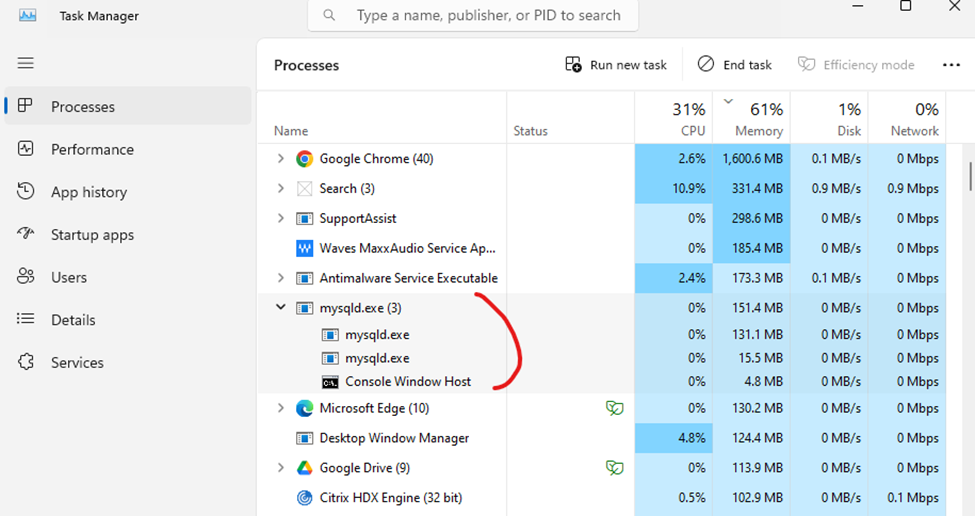The height and width of the screenshot is (516, 975).
Task: Click the End task button
Action: [735, 65]
